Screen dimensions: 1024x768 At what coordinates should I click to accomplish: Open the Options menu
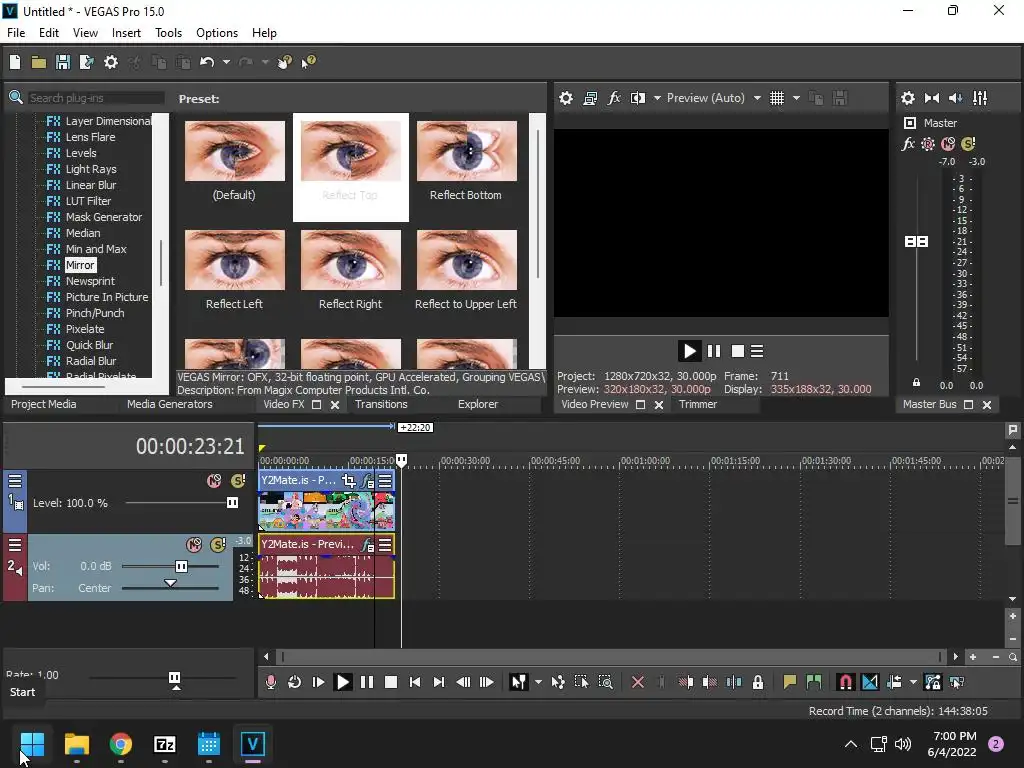point(217,33)
